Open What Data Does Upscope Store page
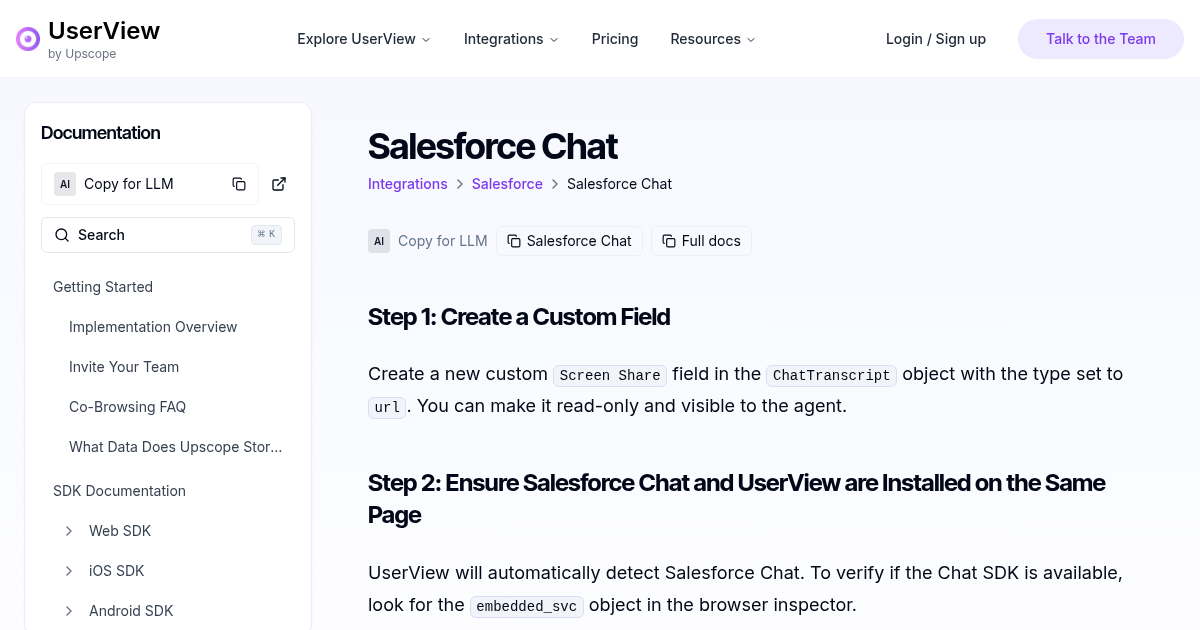 coord(176,447)
